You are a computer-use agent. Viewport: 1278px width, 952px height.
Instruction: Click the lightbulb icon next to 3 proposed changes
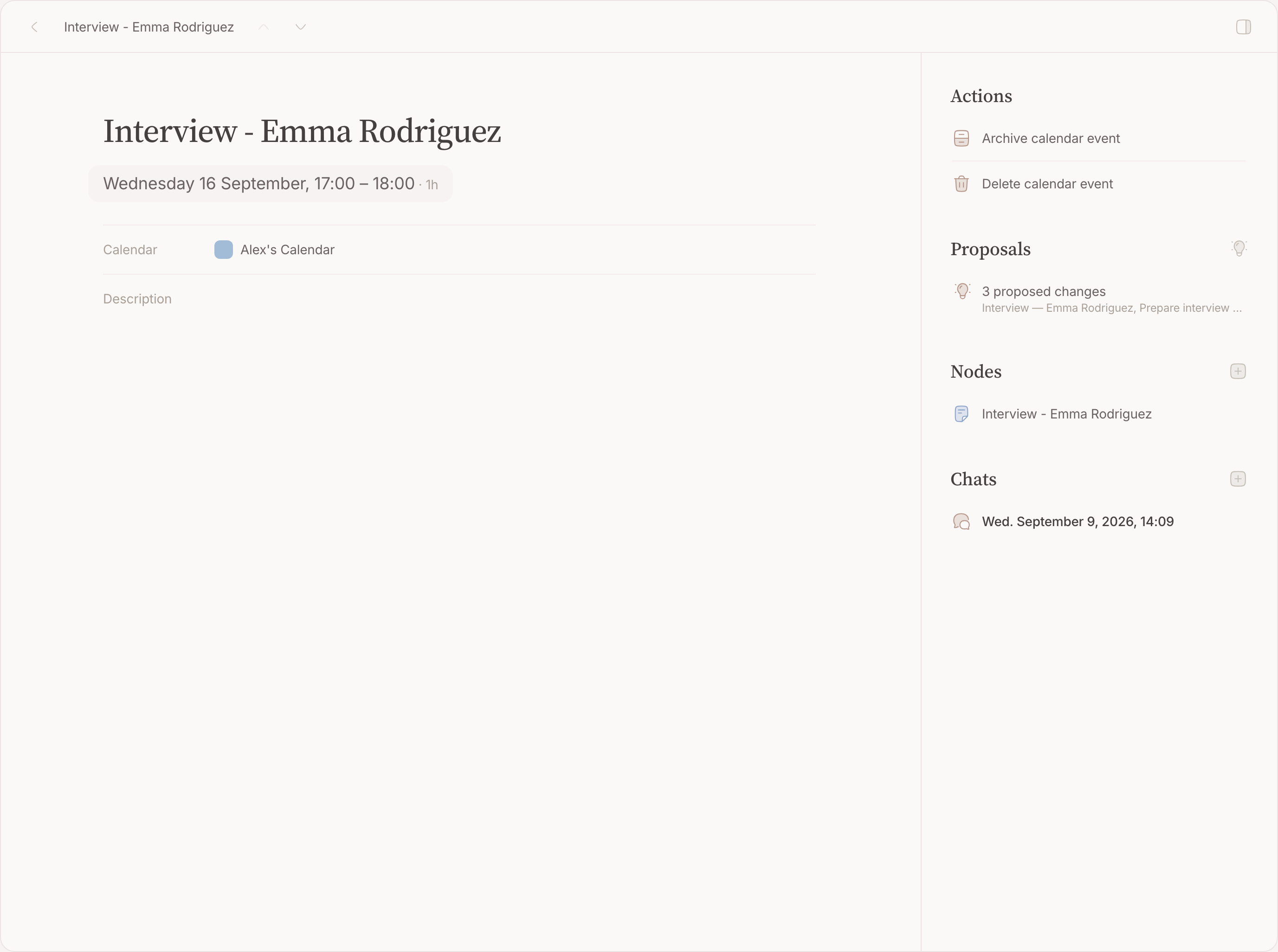pyautogui.click(x=962, y=291)
